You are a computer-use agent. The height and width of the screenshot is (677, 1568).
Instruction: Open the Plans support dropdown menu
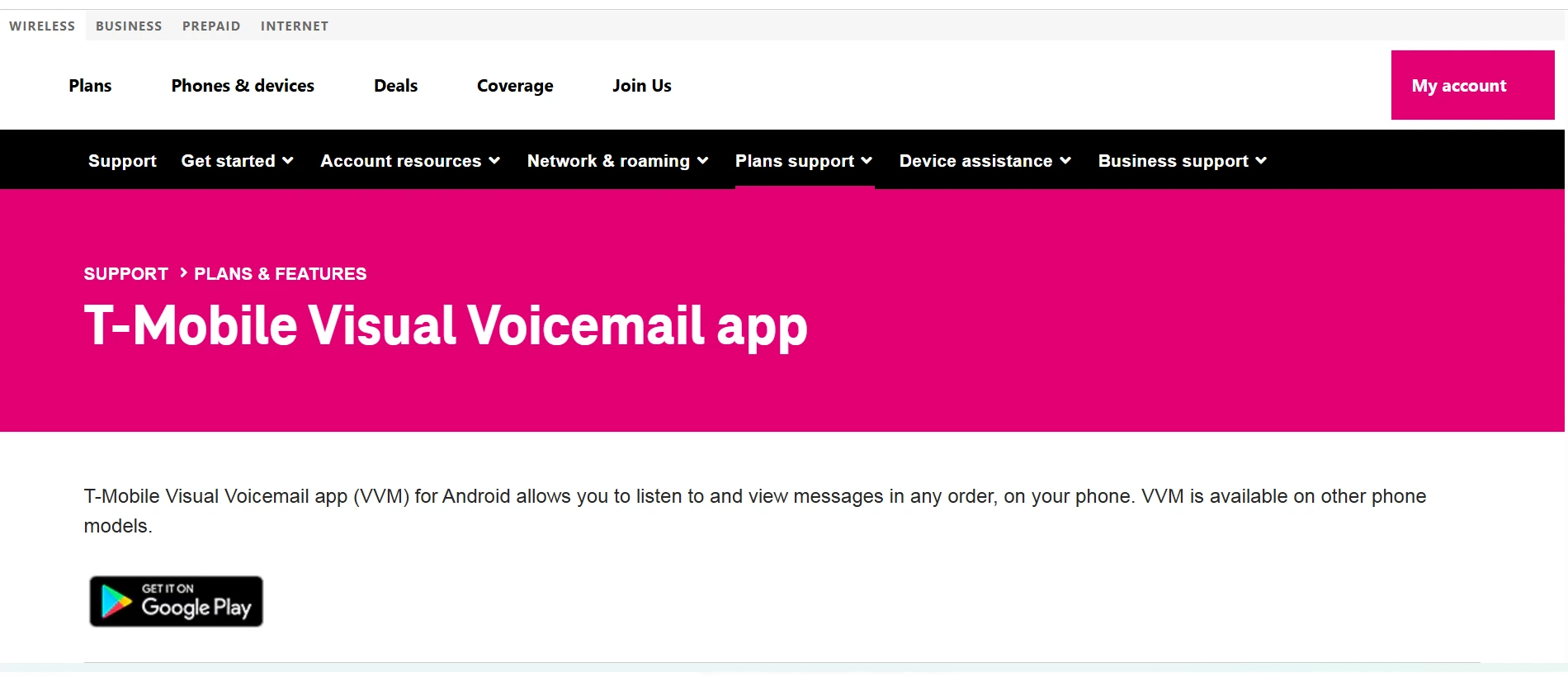point(804,161)
